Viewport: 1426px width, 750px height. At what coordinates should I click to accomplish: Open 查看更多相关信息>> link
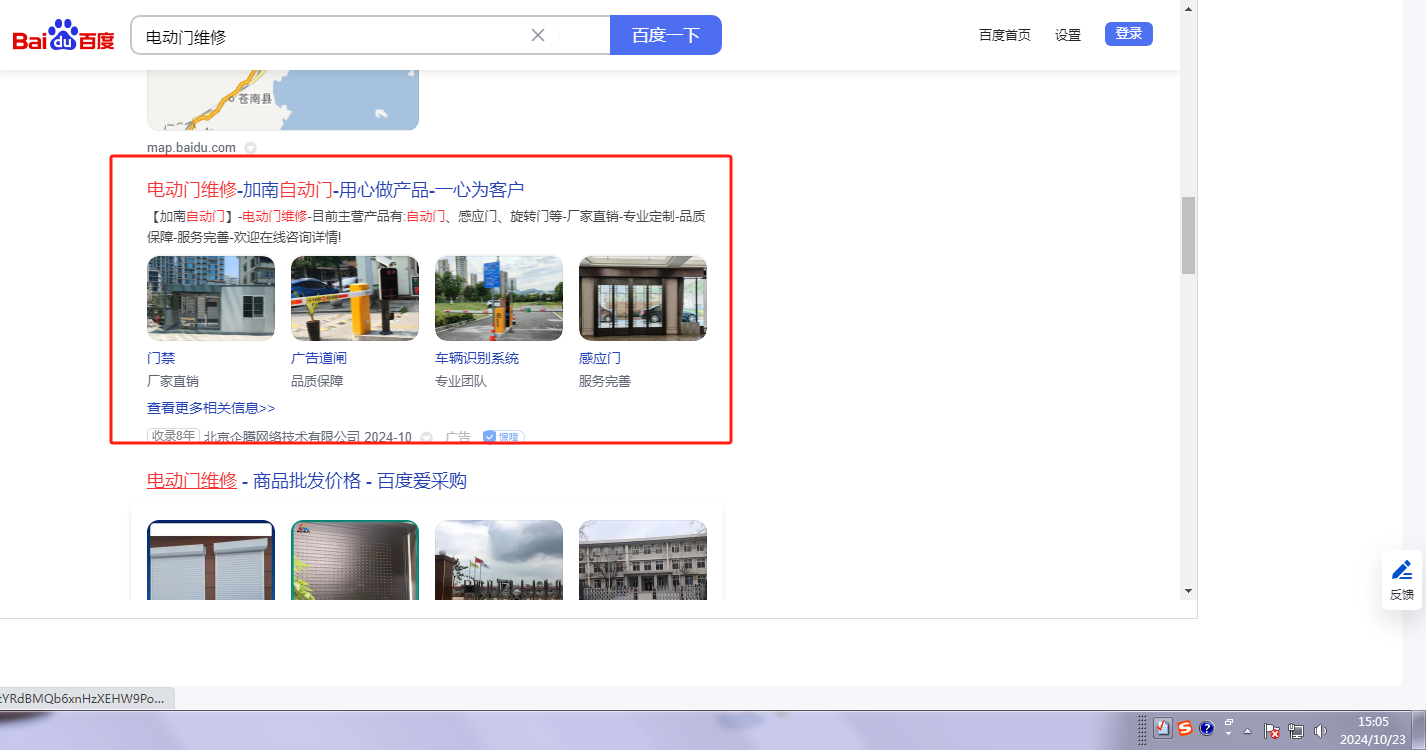[x=211, y=408]
